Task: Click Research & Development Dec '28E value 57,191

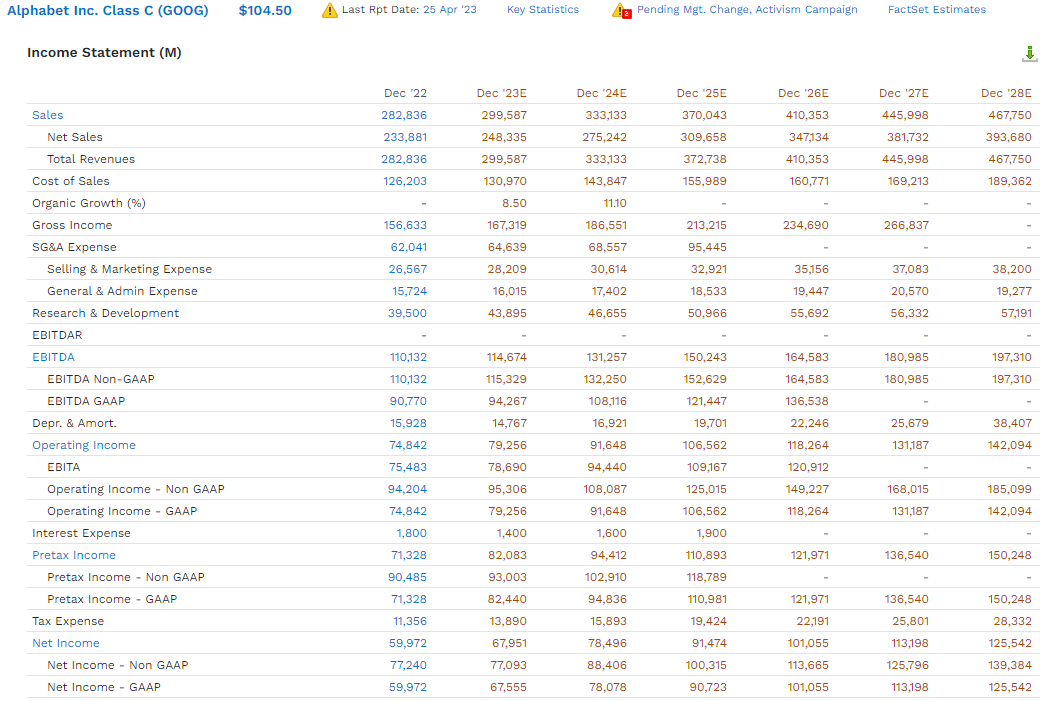Action: coord(1016,312)
